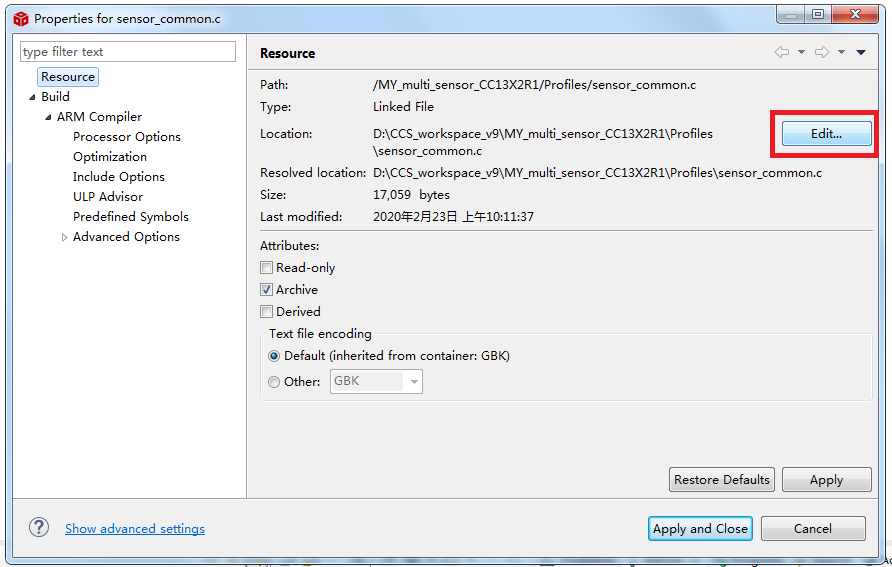Focus the type filter text field
Image resolution: width=892 pixels, height=567 pixels.
click(128, 52)
